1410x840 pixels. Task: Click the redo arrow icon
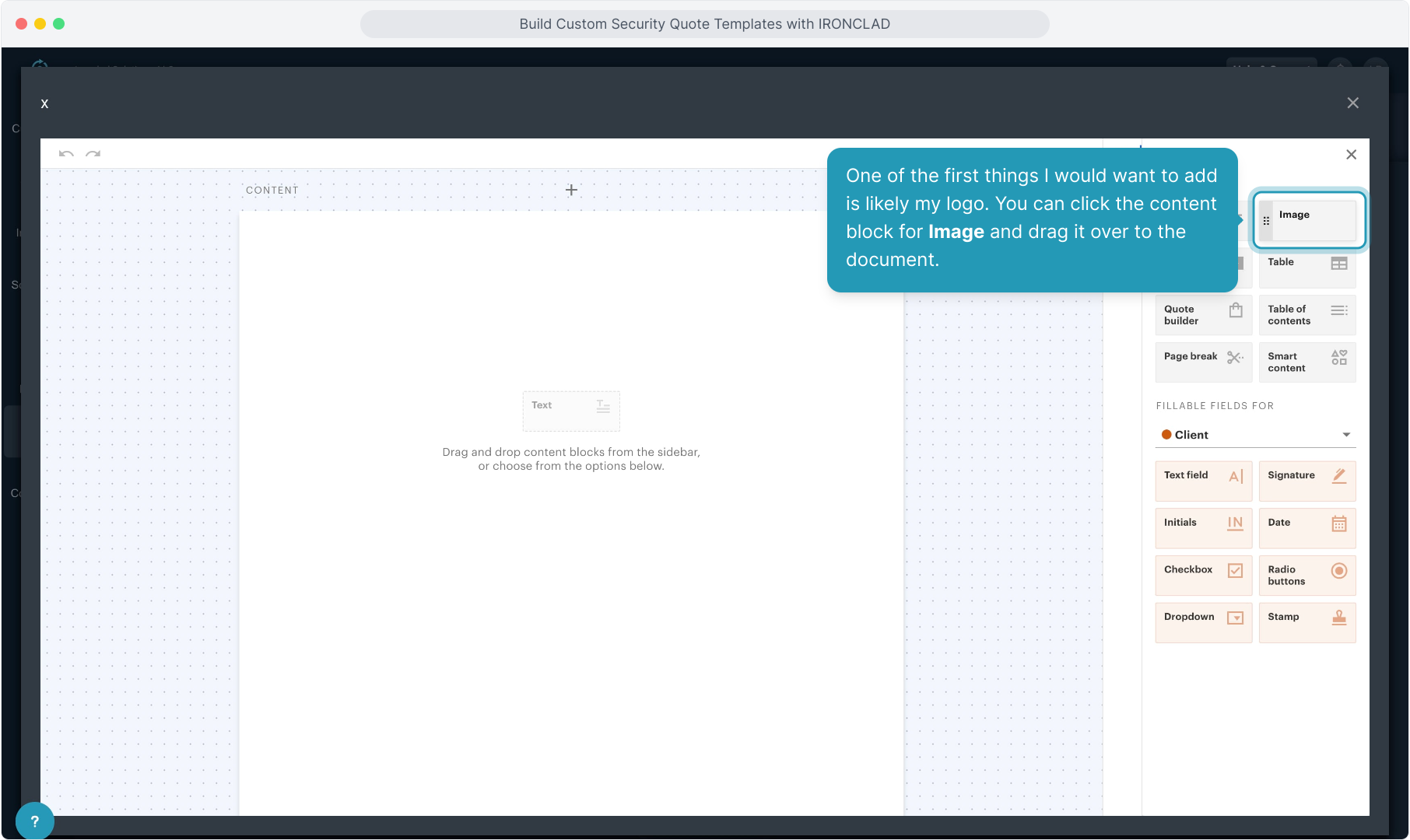(93, 154)
